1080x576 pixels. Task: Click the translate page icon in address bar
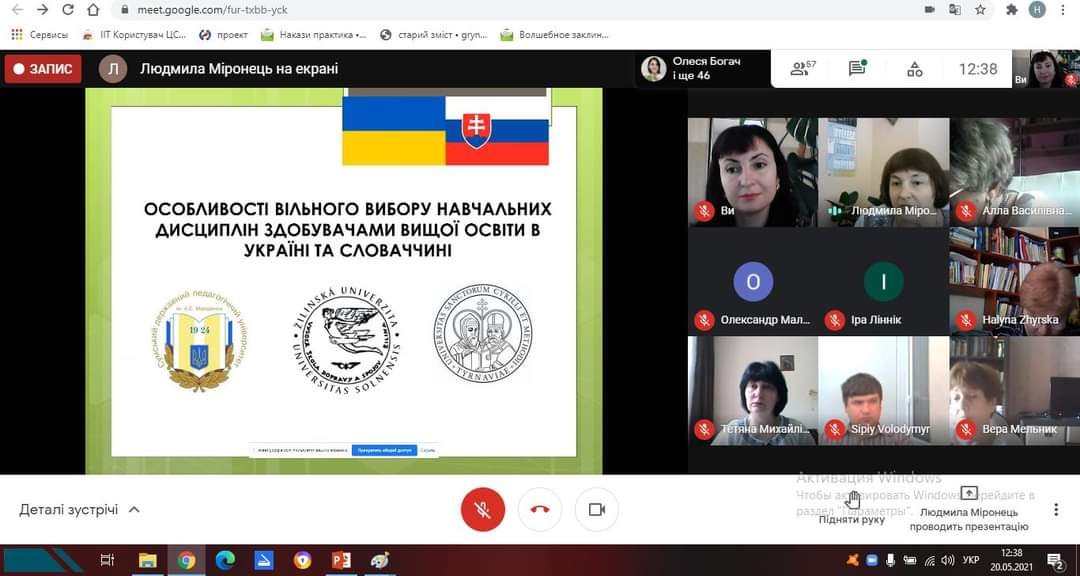pyautogui.click(x=955, y=10)
